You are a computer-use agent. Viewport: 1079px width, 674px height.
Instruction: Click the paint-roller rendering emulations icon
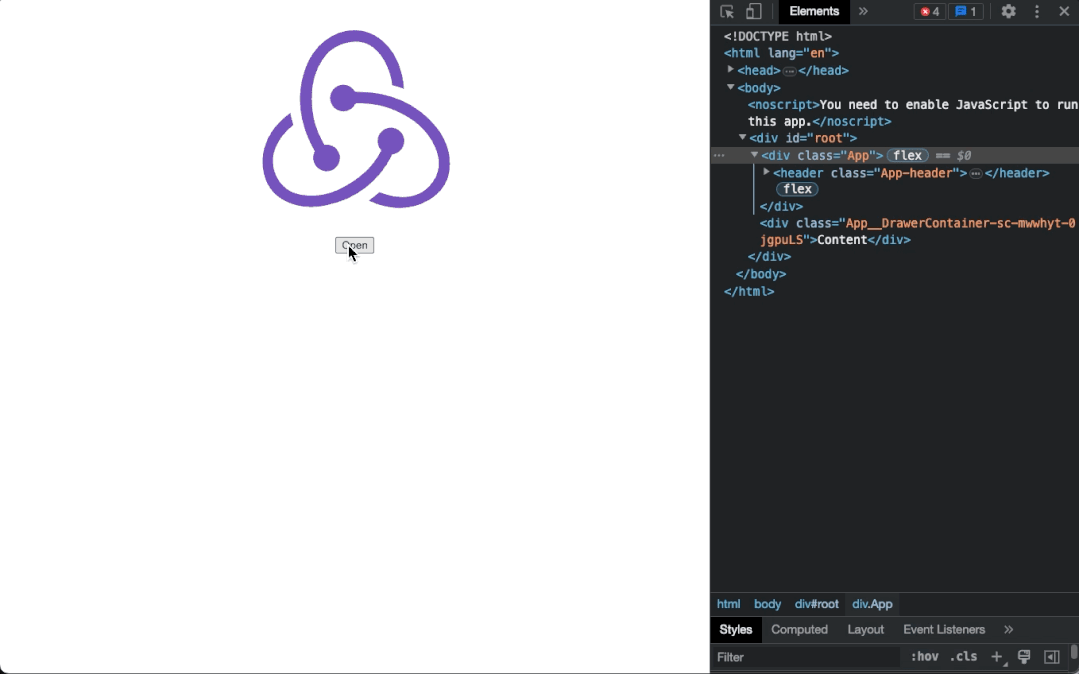(1024, 657)
